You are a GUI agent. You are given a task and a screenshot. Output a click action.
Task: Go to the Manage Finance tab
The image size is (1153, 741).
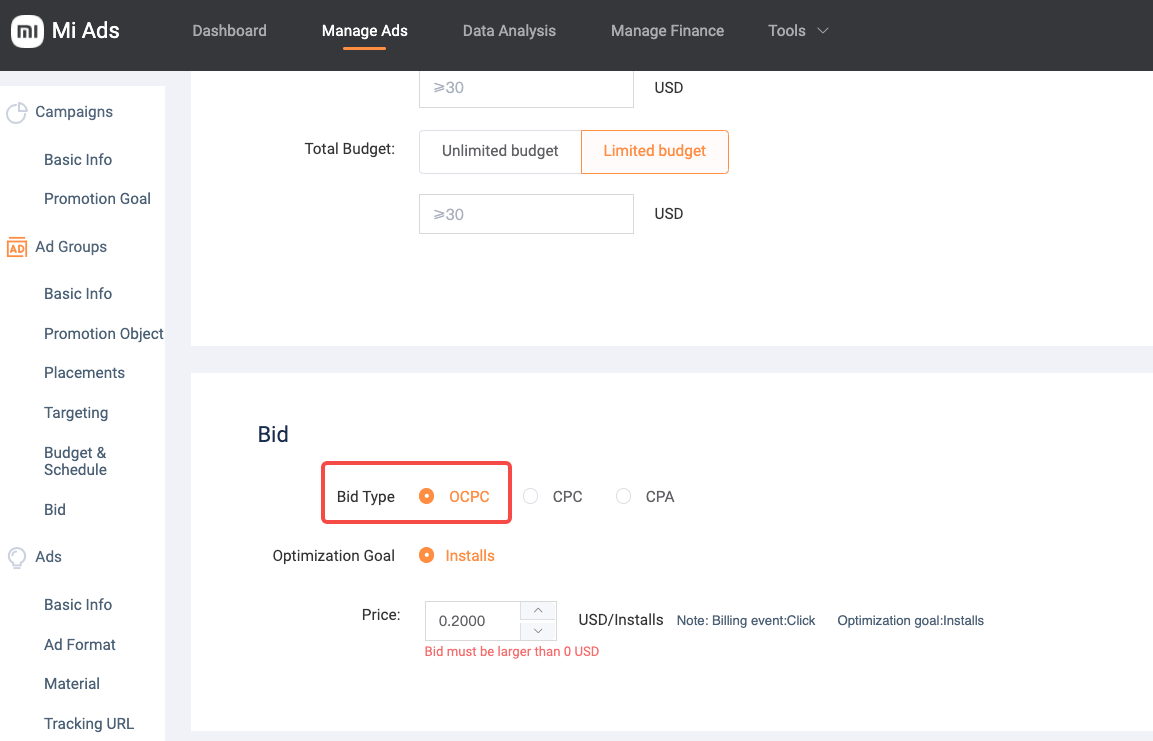pyautogui.click(x=667, y=31)
